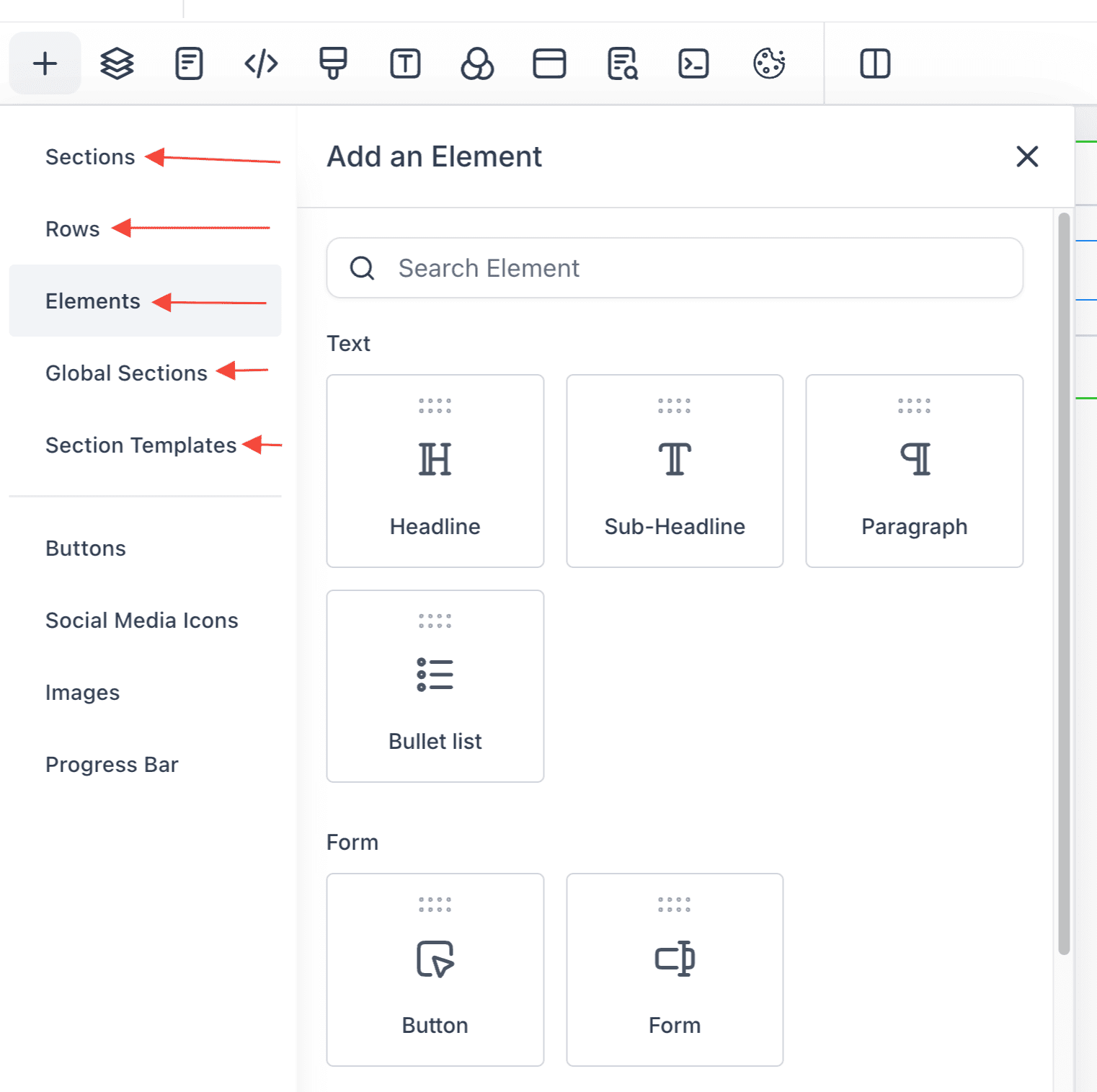Click the Text section heading

point(349,343)
